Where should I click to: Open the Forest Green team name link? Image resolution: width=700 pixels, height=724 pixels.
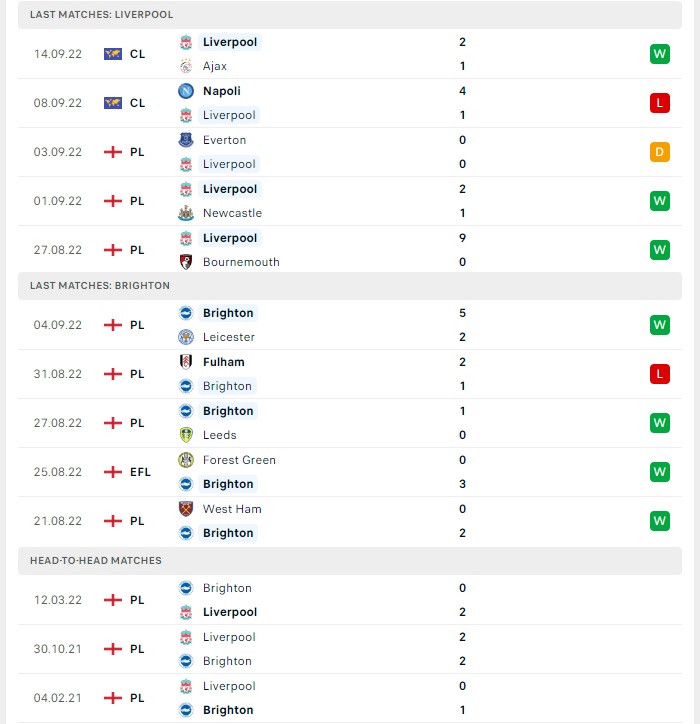[x=239, y=460]
